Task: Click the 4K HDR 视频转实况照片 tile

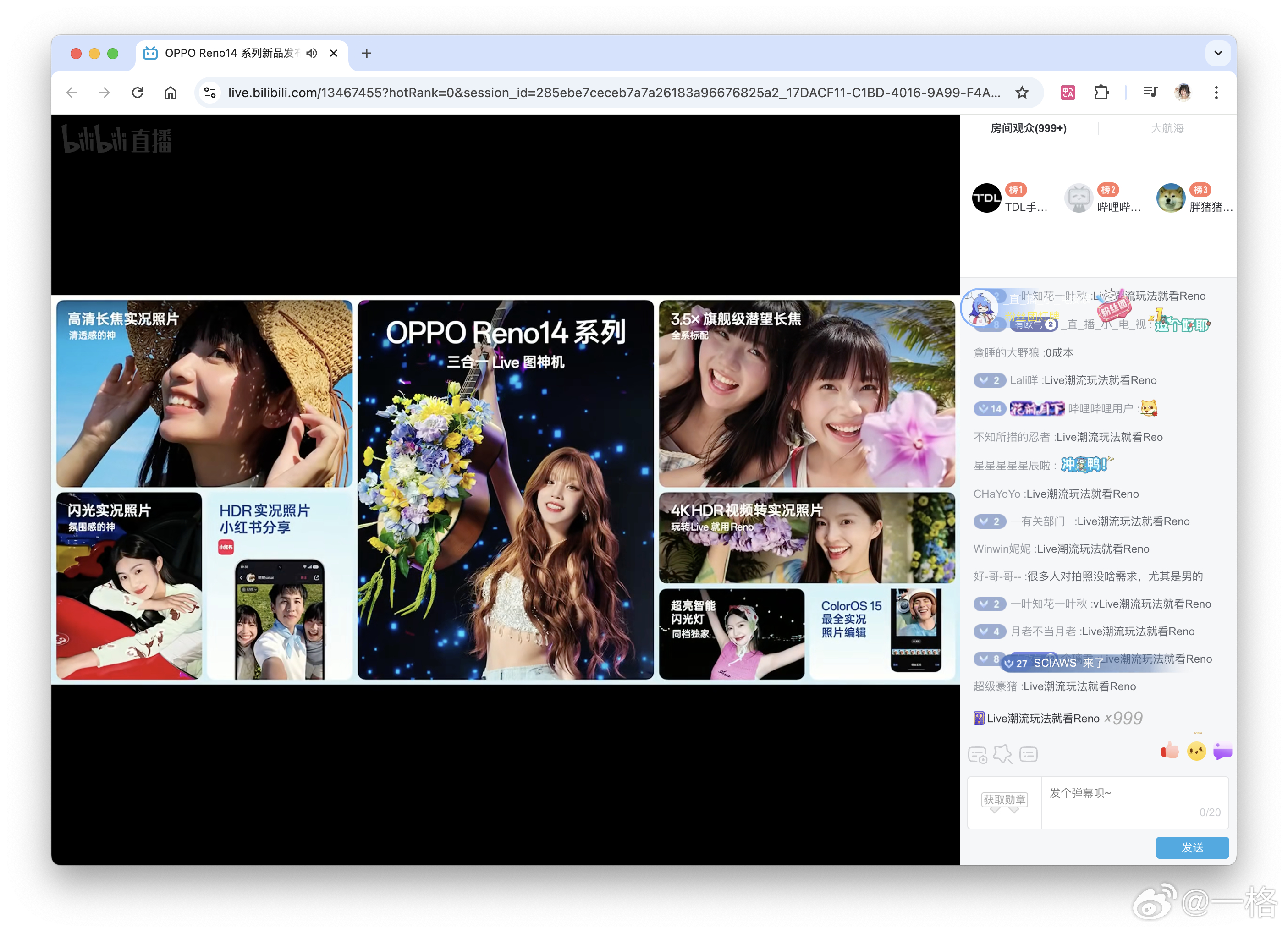Action: (807, 538)
